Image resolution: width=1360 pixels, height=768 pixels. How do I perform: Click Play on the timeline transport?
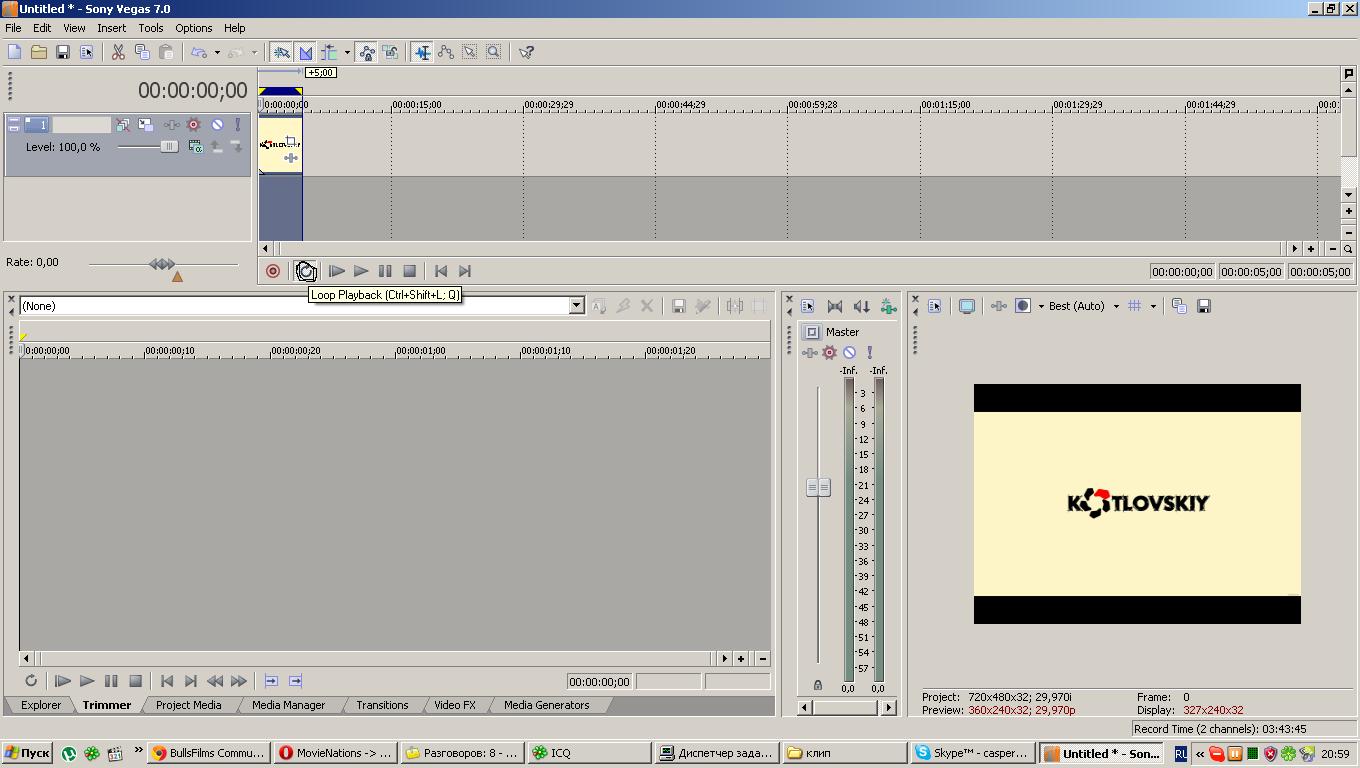click(361, 271)
